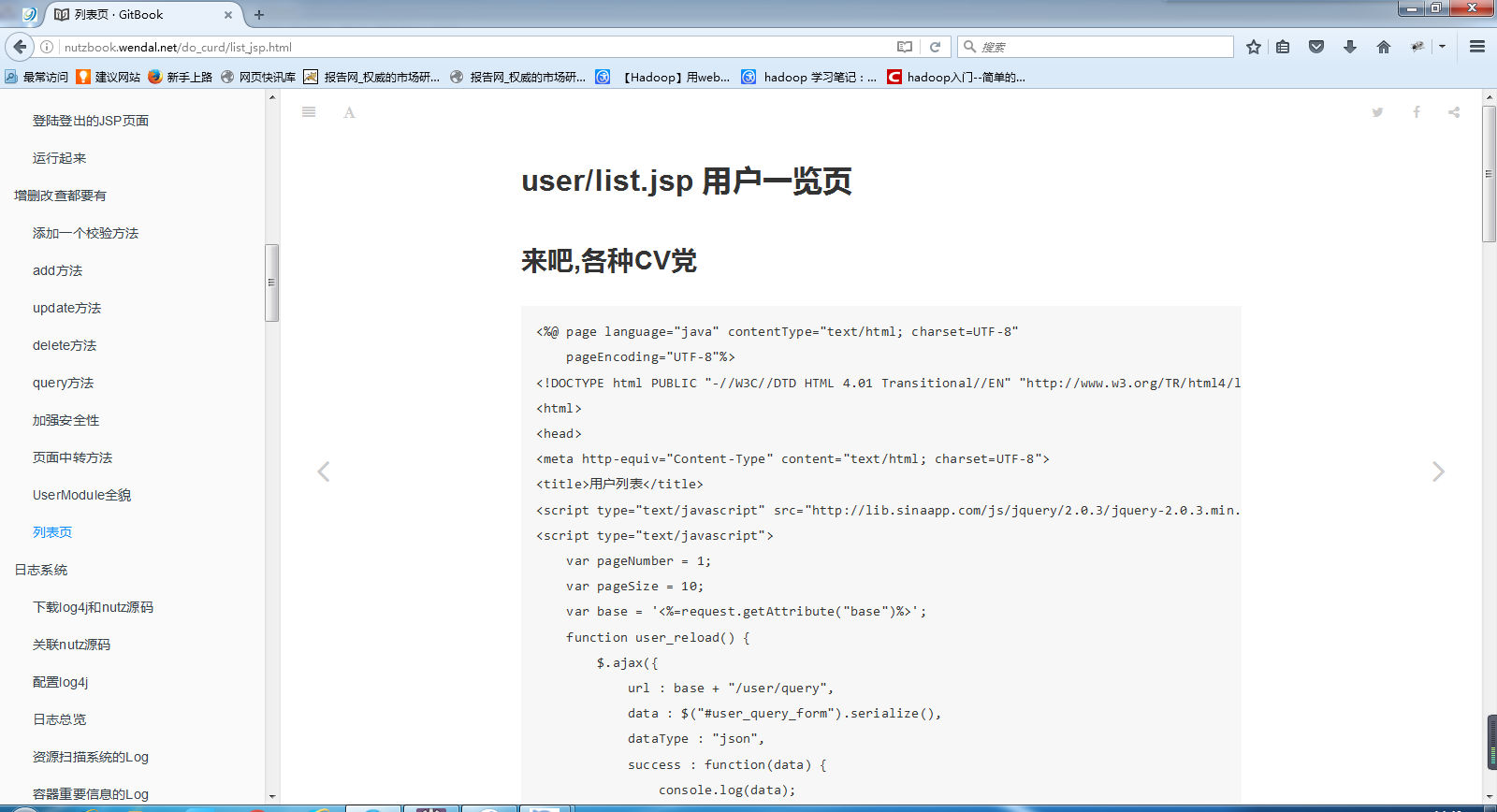Open 下载log4j和nutz源码 chapter
The width and height of the screenshot is (1497, 812).
click(93, 607)
